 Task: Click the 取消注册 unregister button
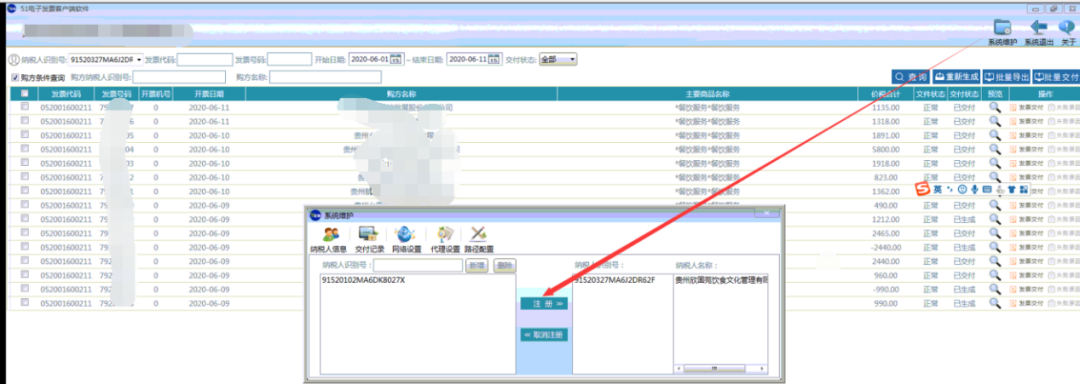(x=543, y=335)
